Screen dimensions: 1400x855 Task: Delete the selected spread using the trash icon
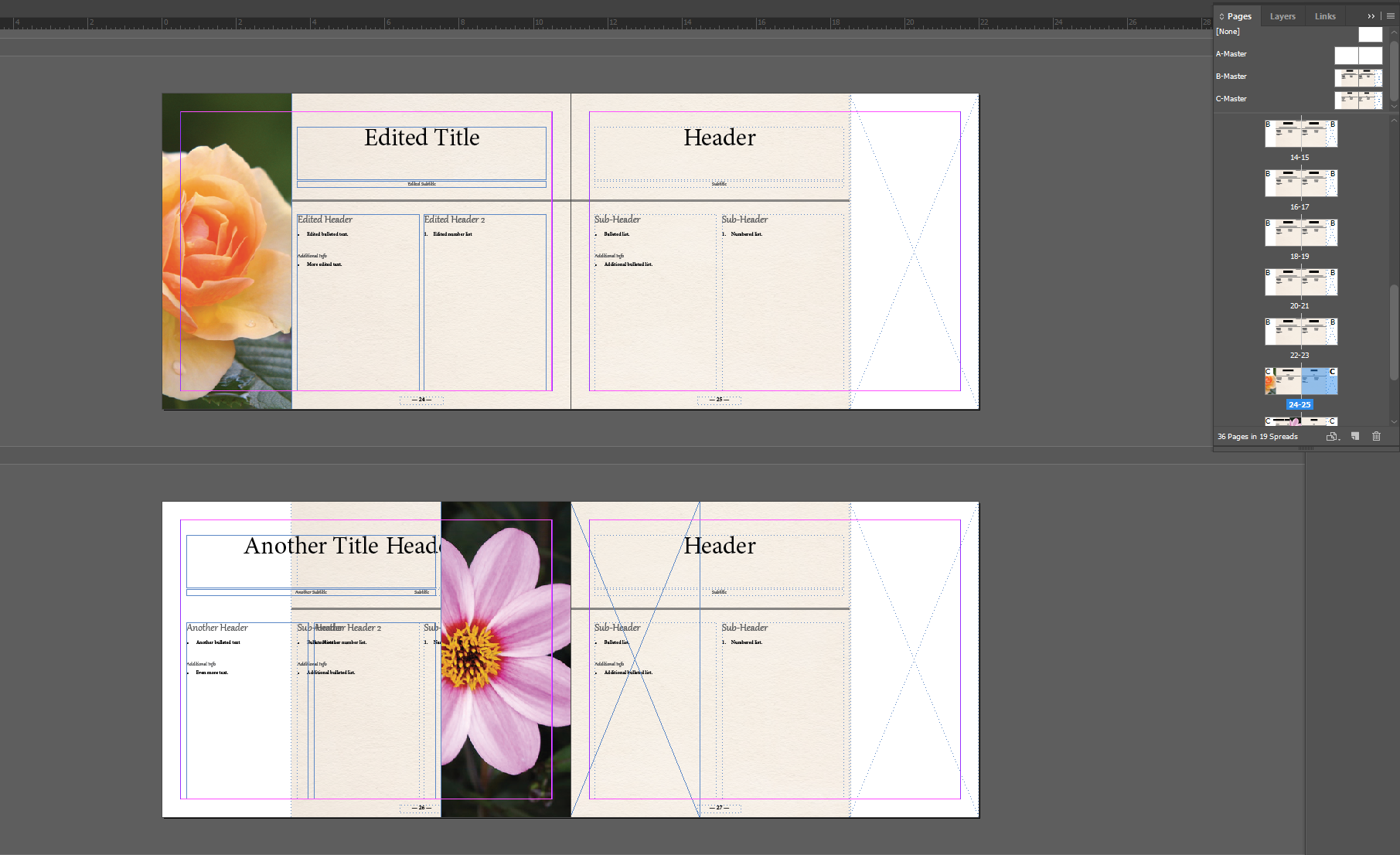click(x=1376, y=436)
